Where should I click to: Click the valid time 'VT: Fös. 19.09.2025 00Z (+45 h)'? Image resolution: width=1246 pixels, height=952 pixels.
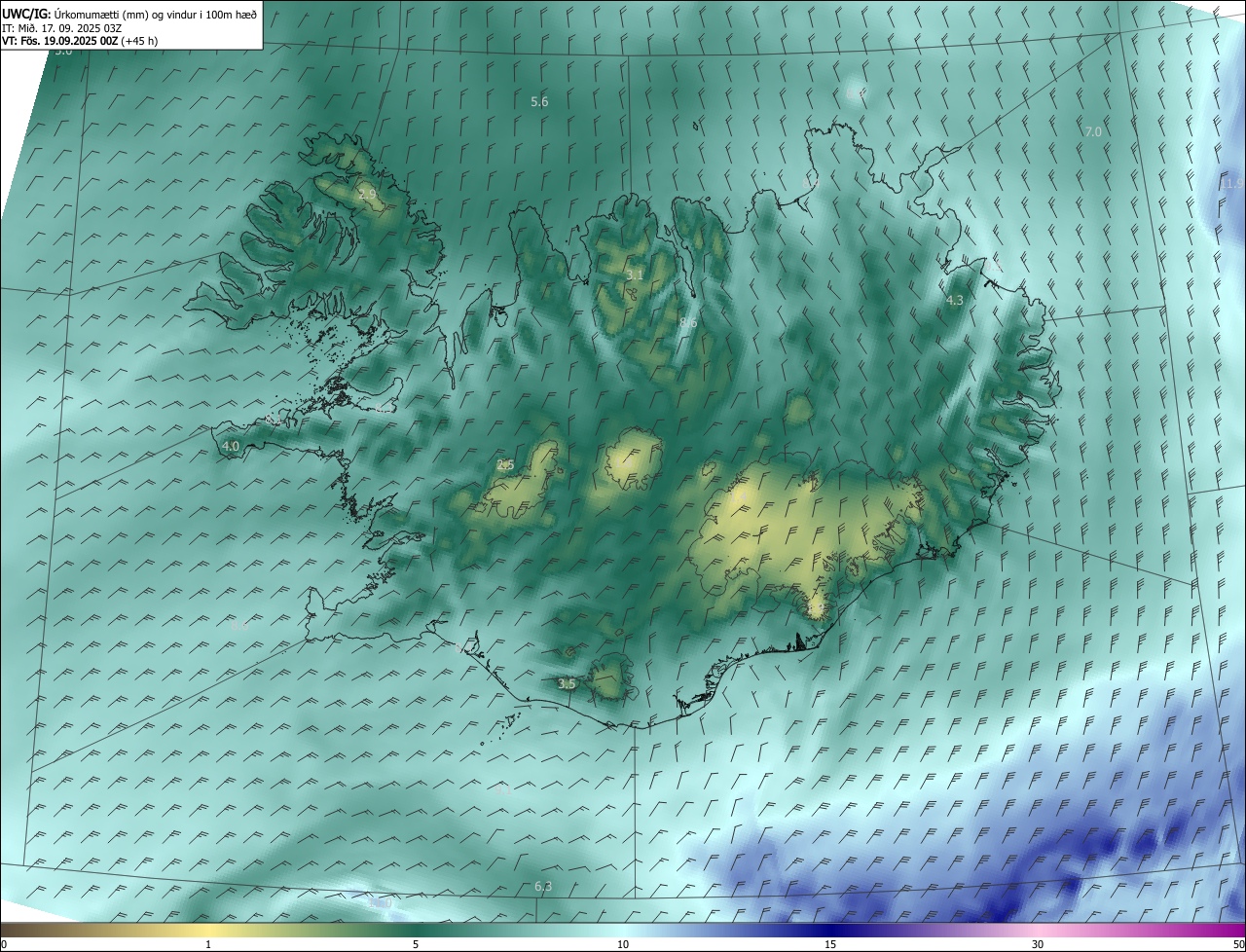(x=80, y=41)
